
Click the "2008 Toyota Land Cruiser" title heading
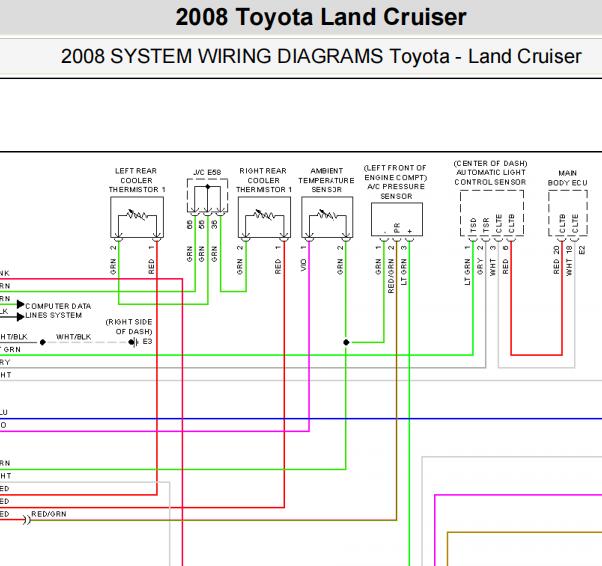(x=321, y=17)
